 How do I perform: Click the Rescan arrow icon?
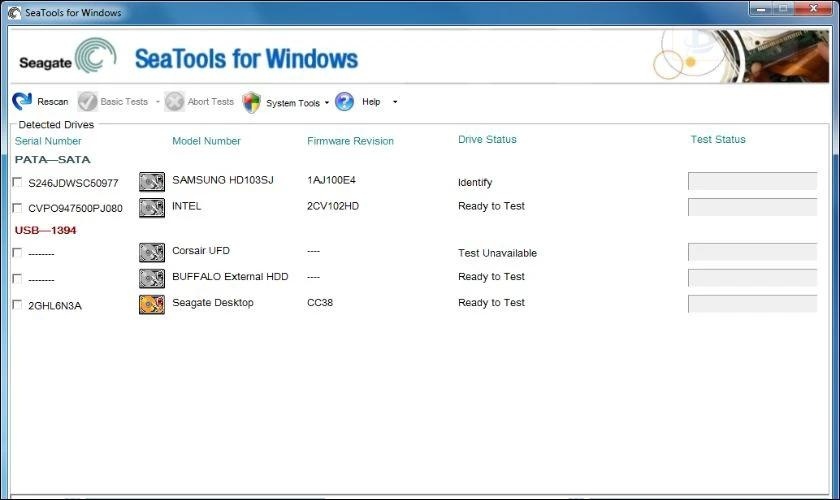click(22, 101)
